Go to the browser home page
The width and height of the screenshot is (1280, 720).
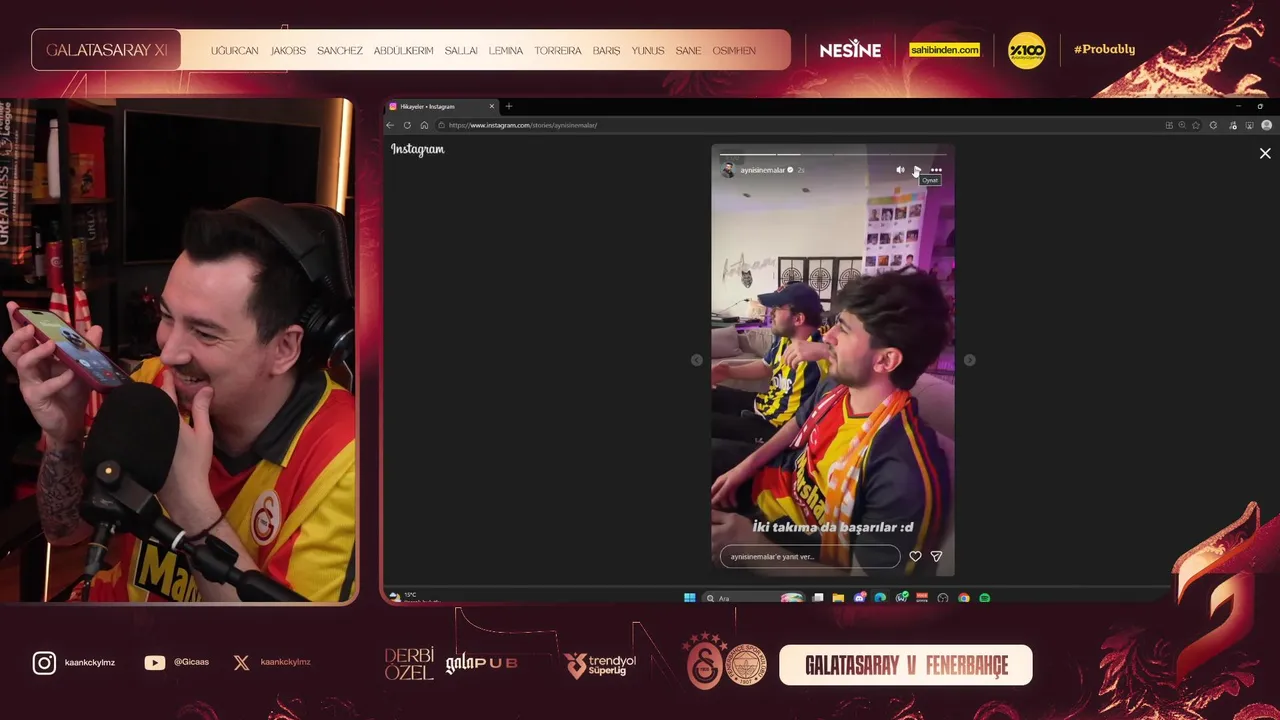pyautogui.click(x=424, y=125)
